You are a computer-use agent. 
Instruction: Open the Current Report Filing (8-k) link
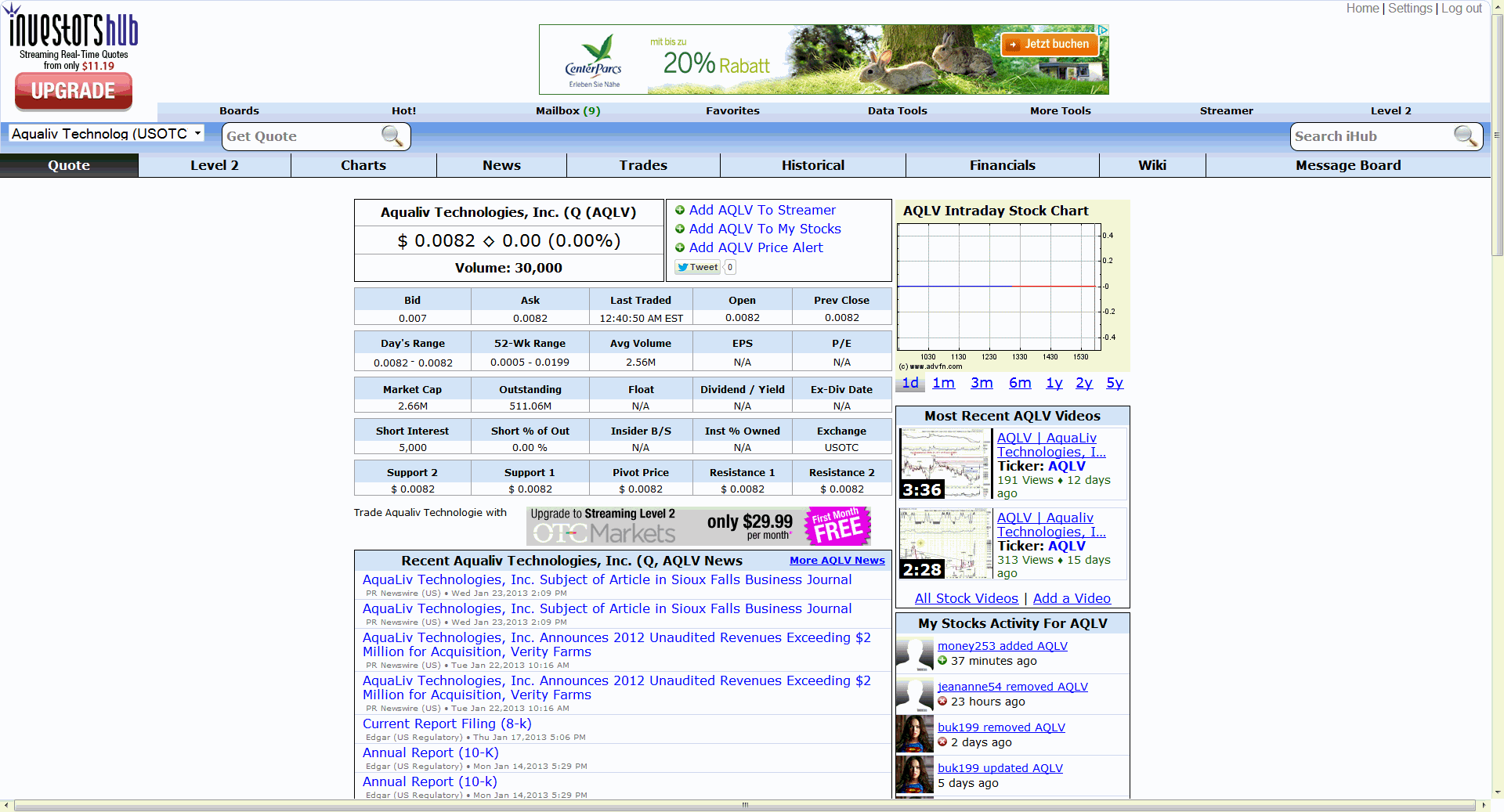click(x=446, y=724)
